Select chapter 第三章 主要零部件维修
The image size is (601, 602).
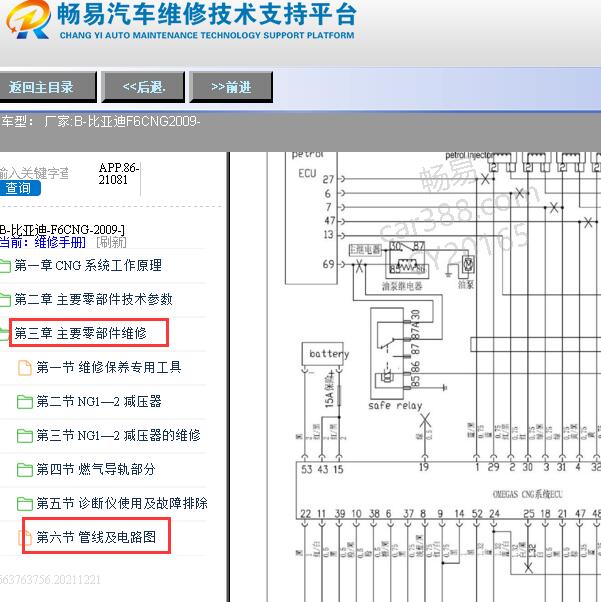[81, 333]
